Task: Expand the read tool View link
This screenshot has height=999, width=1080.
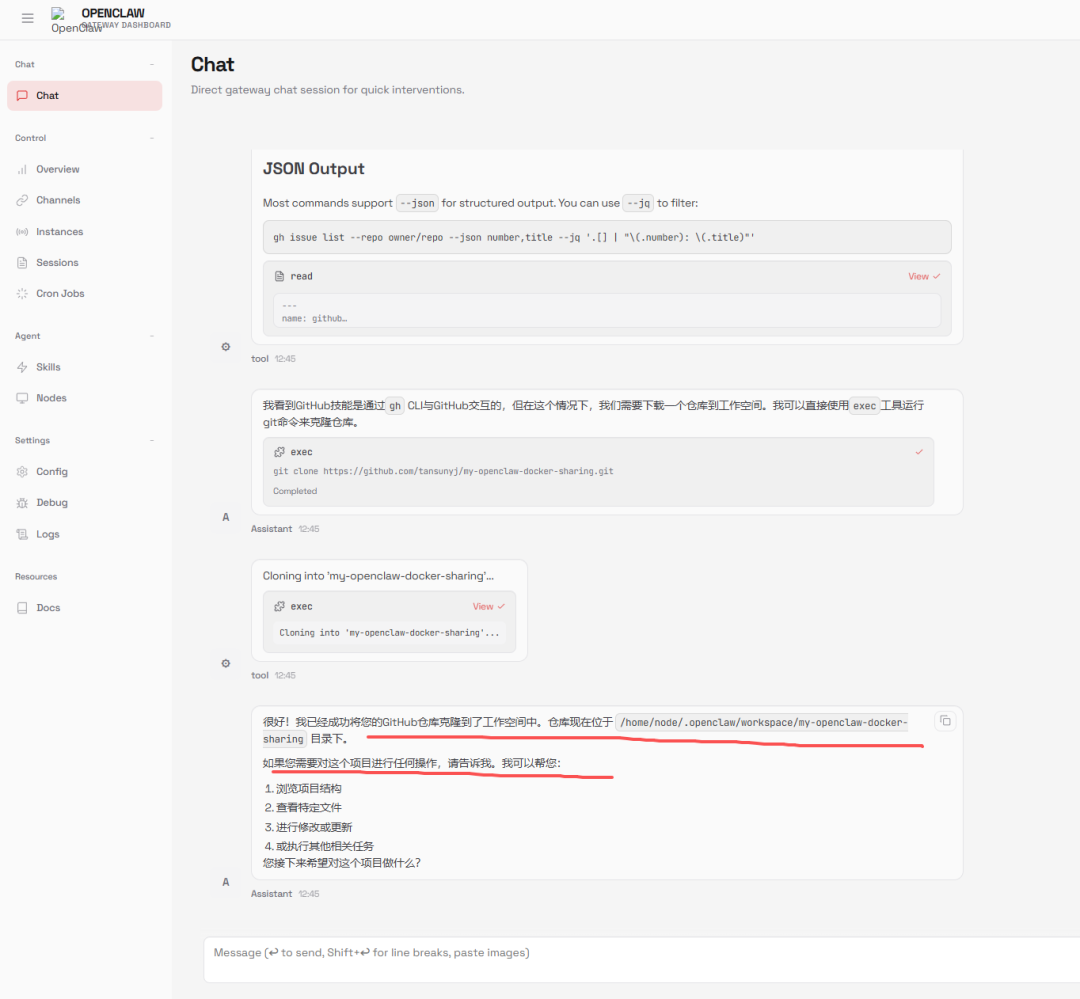Action: pos(923,276)
